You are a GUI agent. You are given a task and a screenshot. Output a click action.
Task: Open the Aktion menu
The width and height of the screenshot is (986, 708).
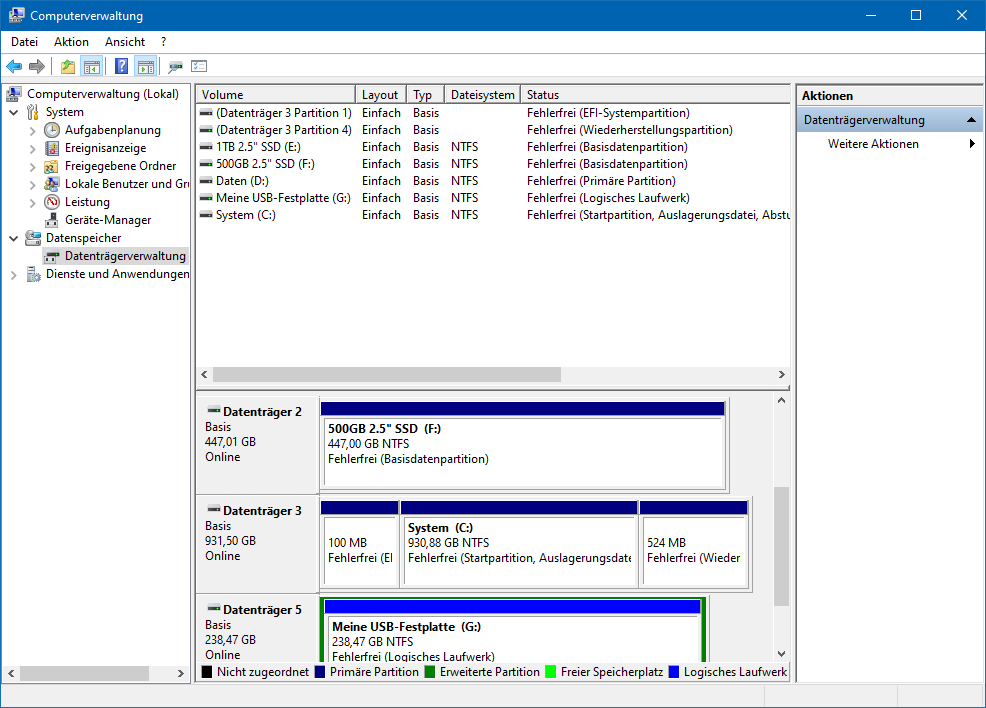(x=71, y=42)
